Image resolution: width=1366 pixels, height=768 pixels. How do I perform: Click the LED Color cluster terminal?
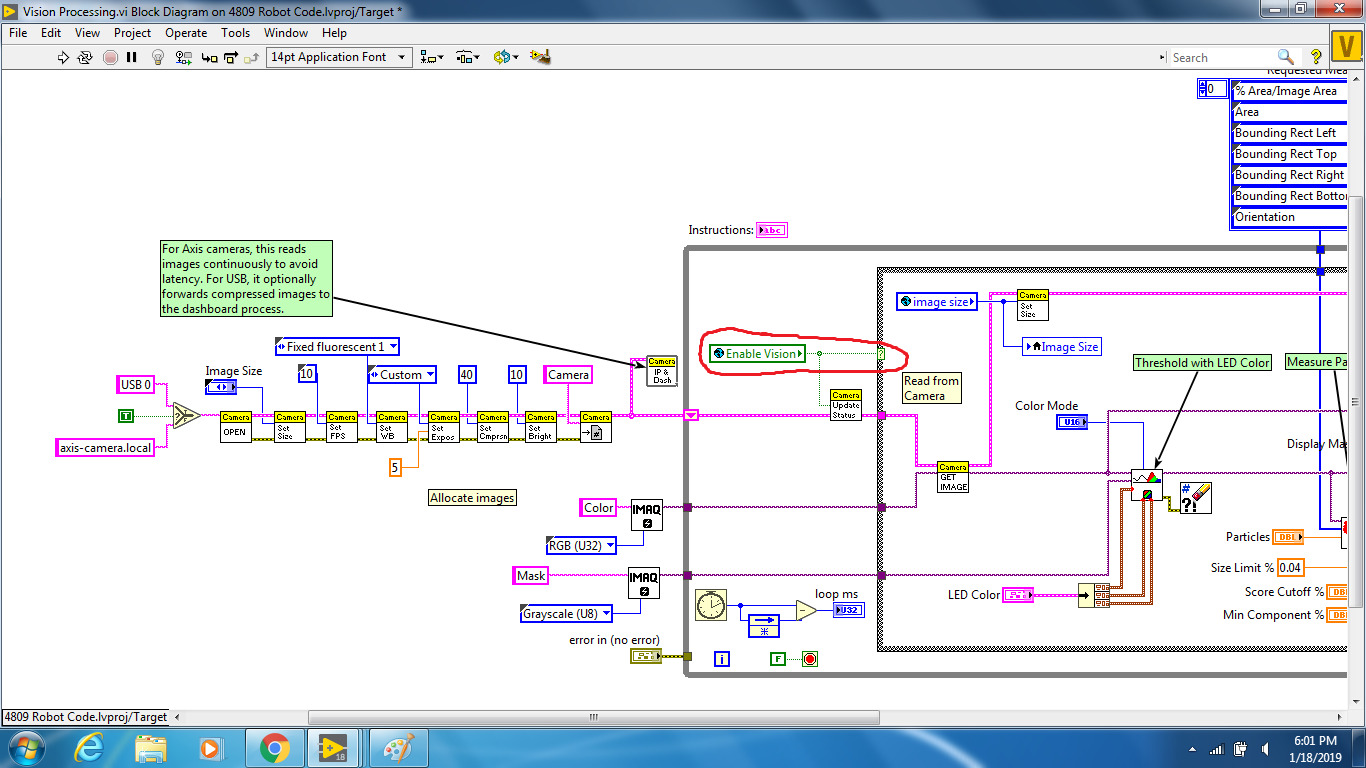point(1018,595)
